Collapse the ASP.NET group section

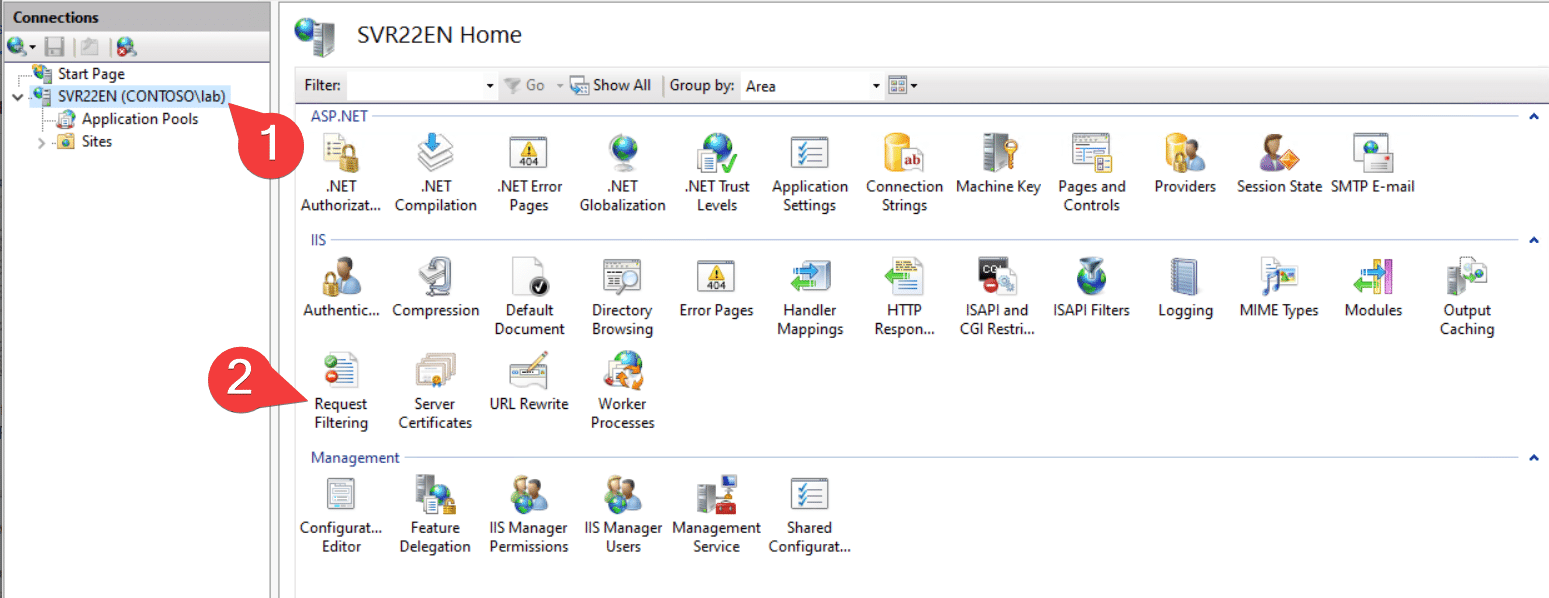click(x=1533, y=117)
